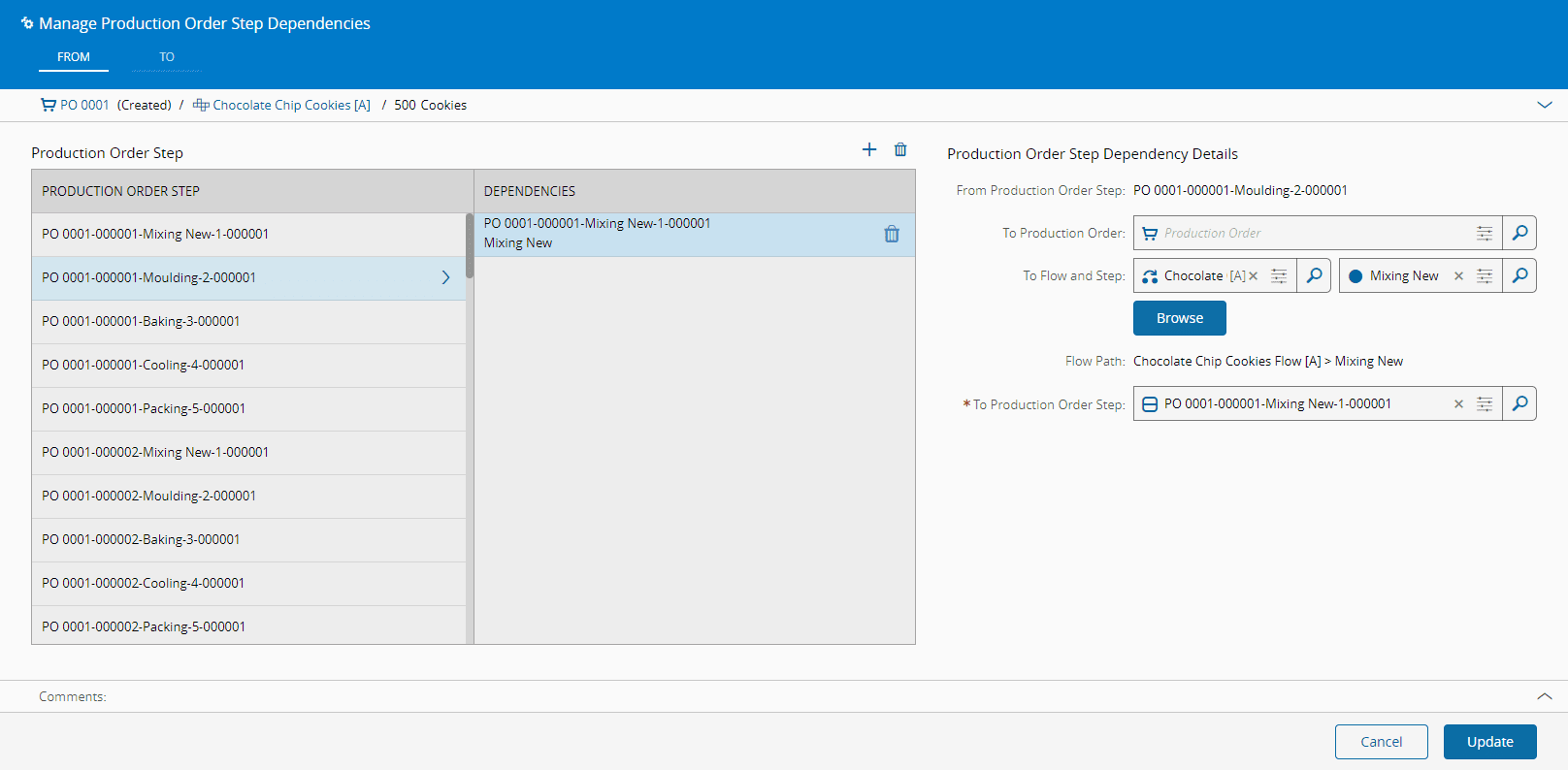This screenshot has height=770, width=1568.
Task: Open filter options in To Production Order field
Action: 1485,233
